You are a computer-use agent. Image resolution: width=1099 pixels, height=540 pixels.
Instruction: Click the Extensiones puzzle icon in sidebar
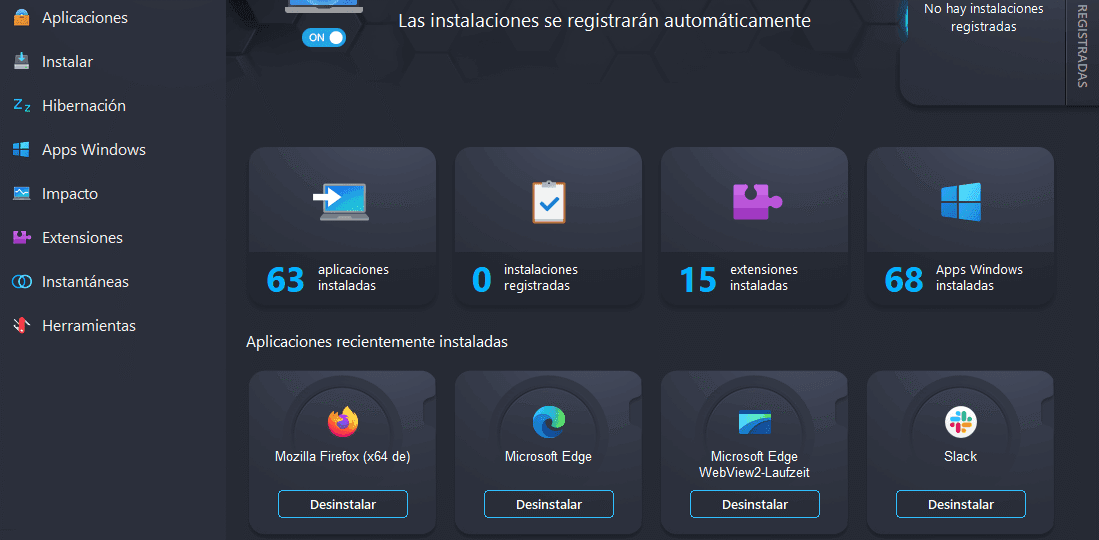click(22, 238)
